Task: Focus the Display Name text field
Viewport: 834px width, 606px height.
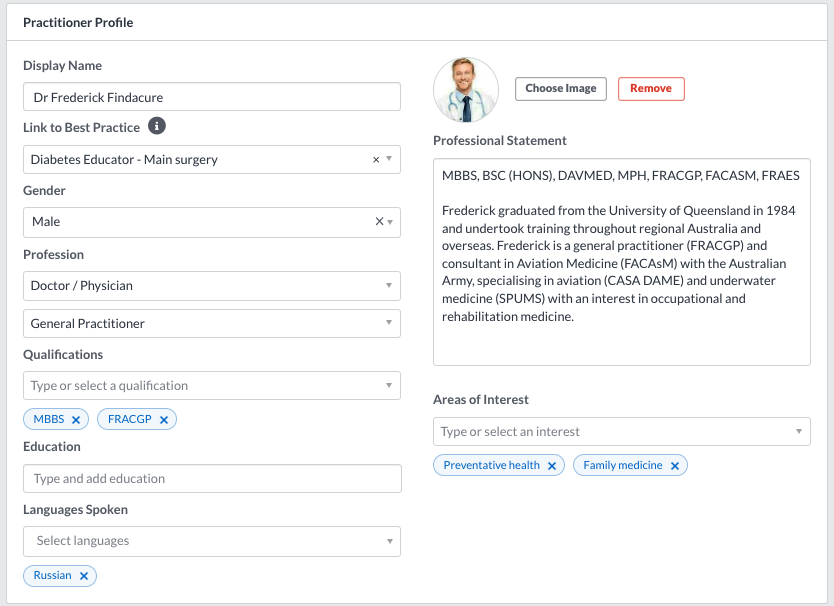Action: coord(212,97)
